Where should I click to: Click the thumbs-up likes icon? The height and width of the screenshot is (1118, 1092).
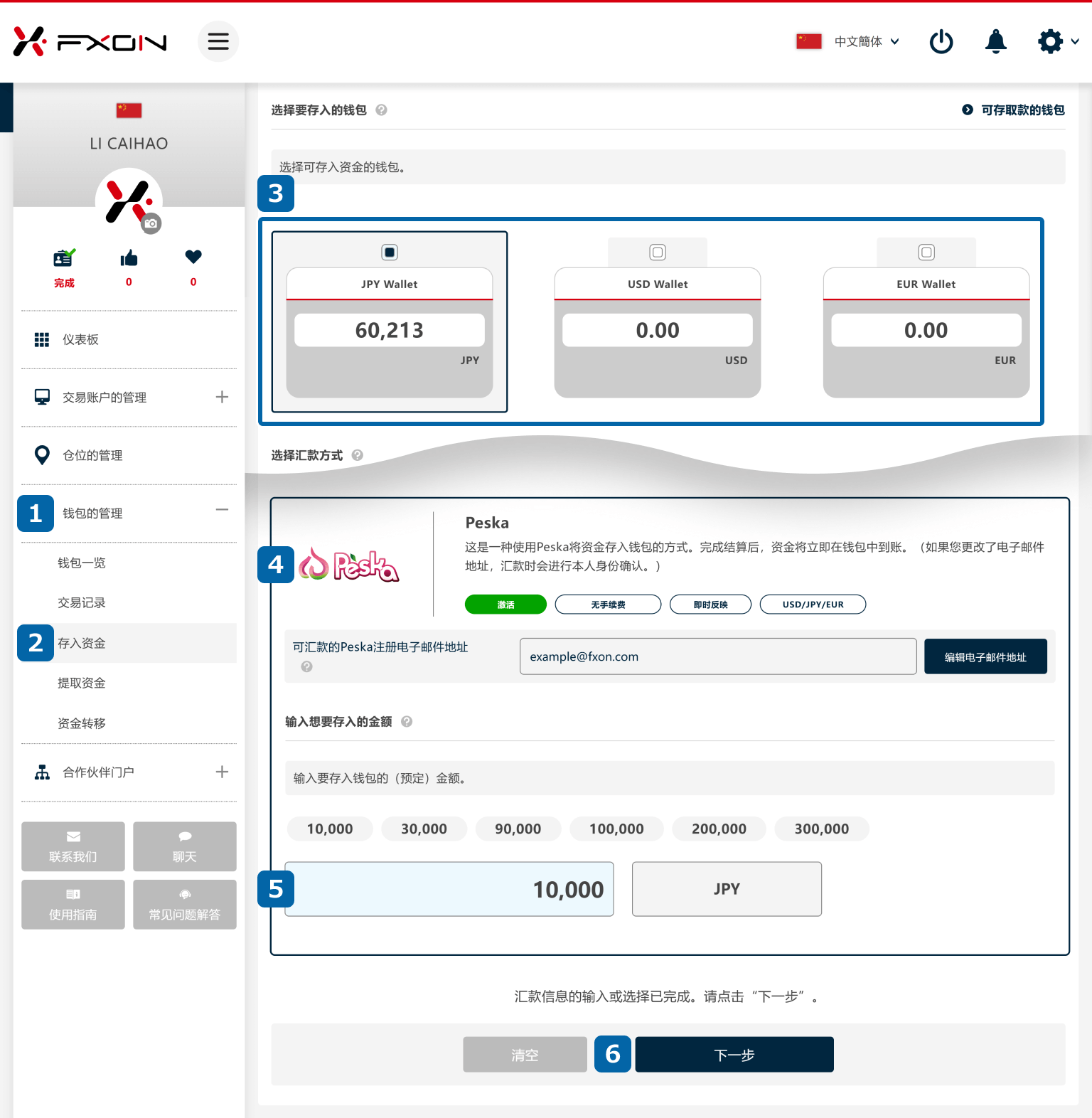click(129, 258)
